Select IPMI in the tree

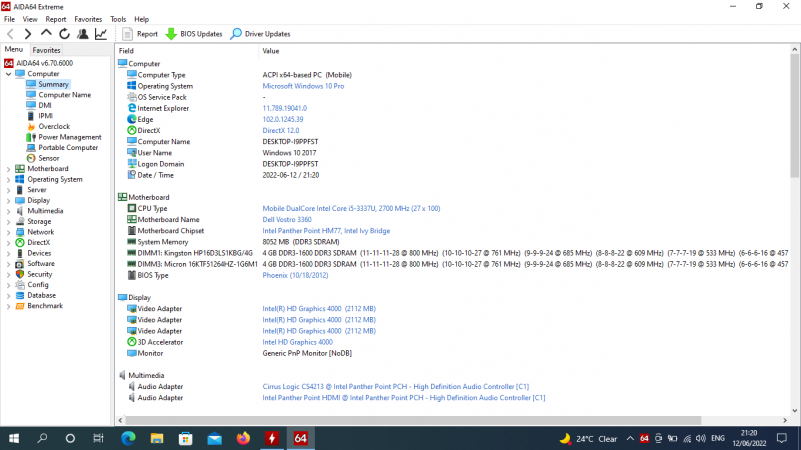pos(45,116)
